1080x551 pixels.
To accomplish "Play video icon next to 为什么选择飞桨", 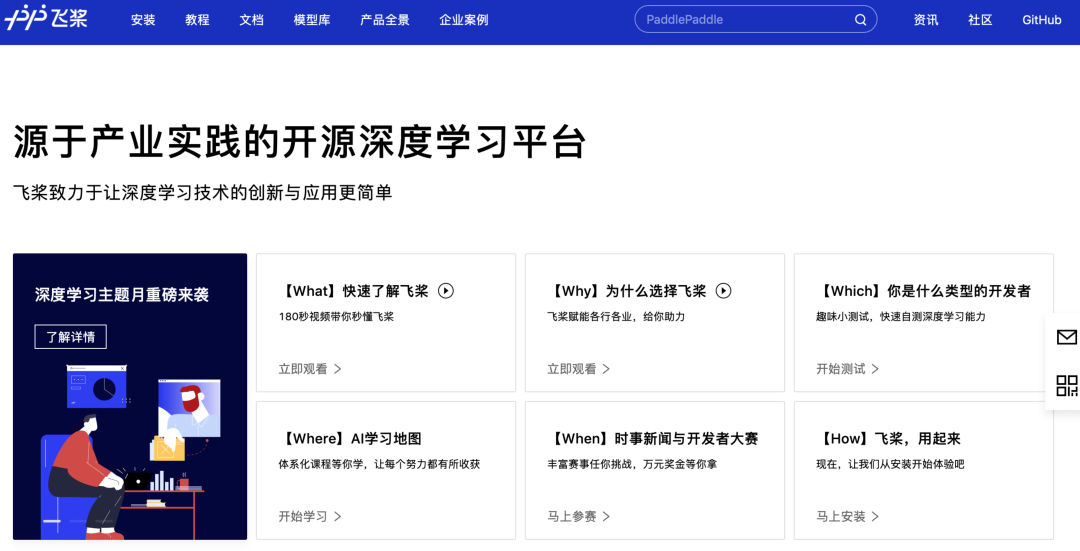I will click(x=723, y=291).
